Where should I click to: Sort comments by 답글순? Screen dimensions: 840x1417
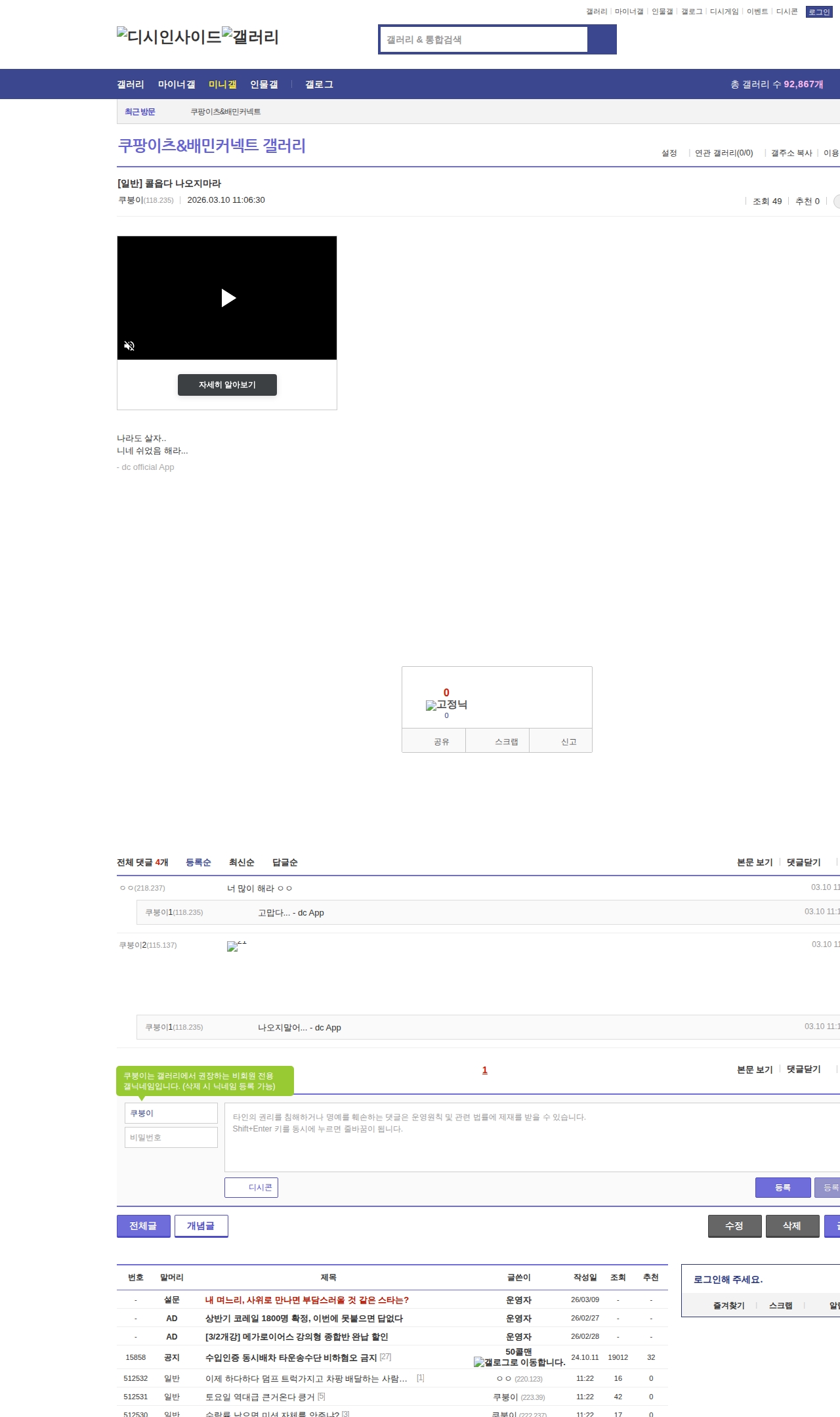tap(285, 862)
